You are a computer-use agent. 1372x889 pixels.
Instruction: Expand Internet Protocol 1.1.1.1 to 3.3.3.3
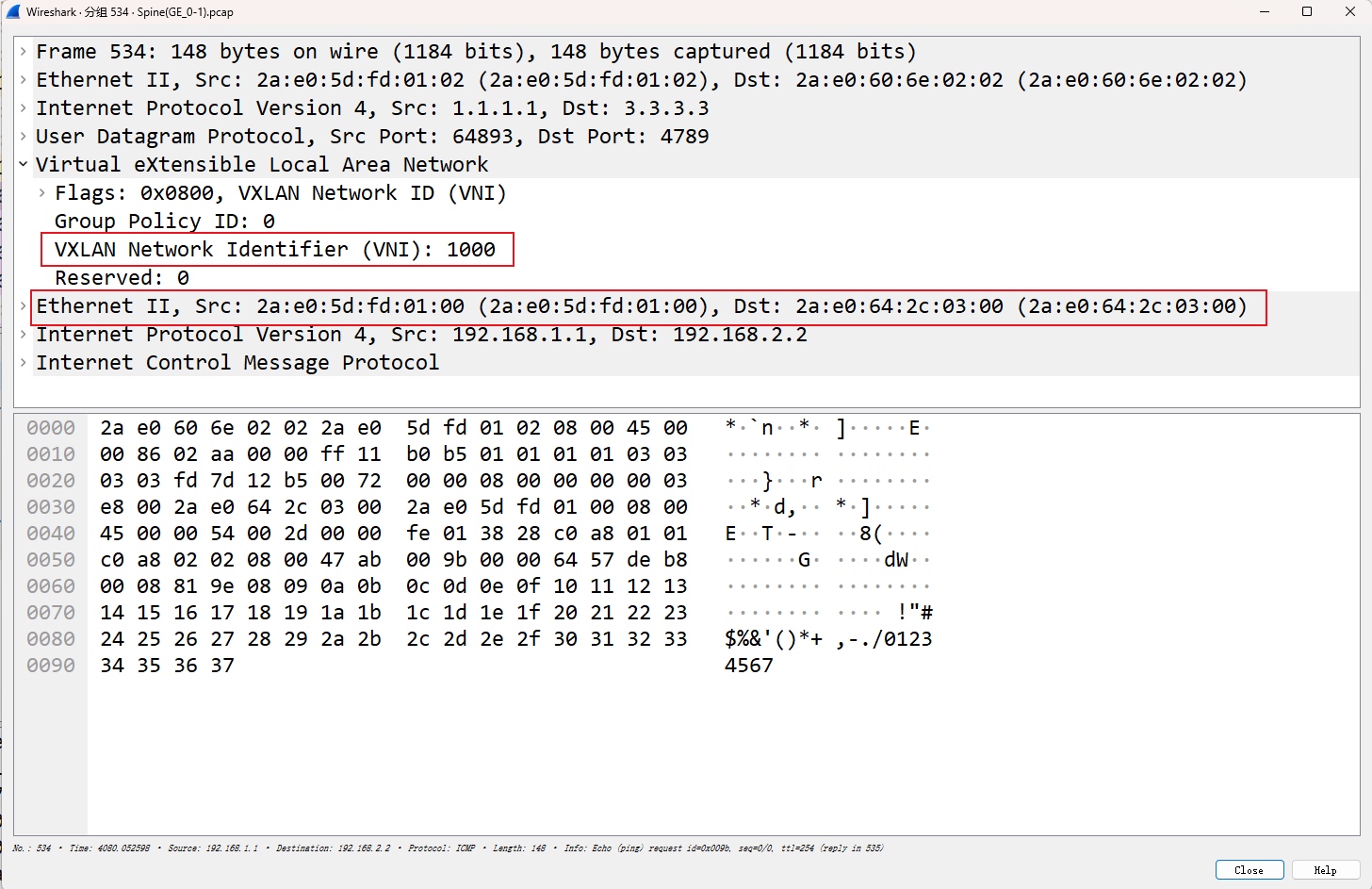(23, 107)
